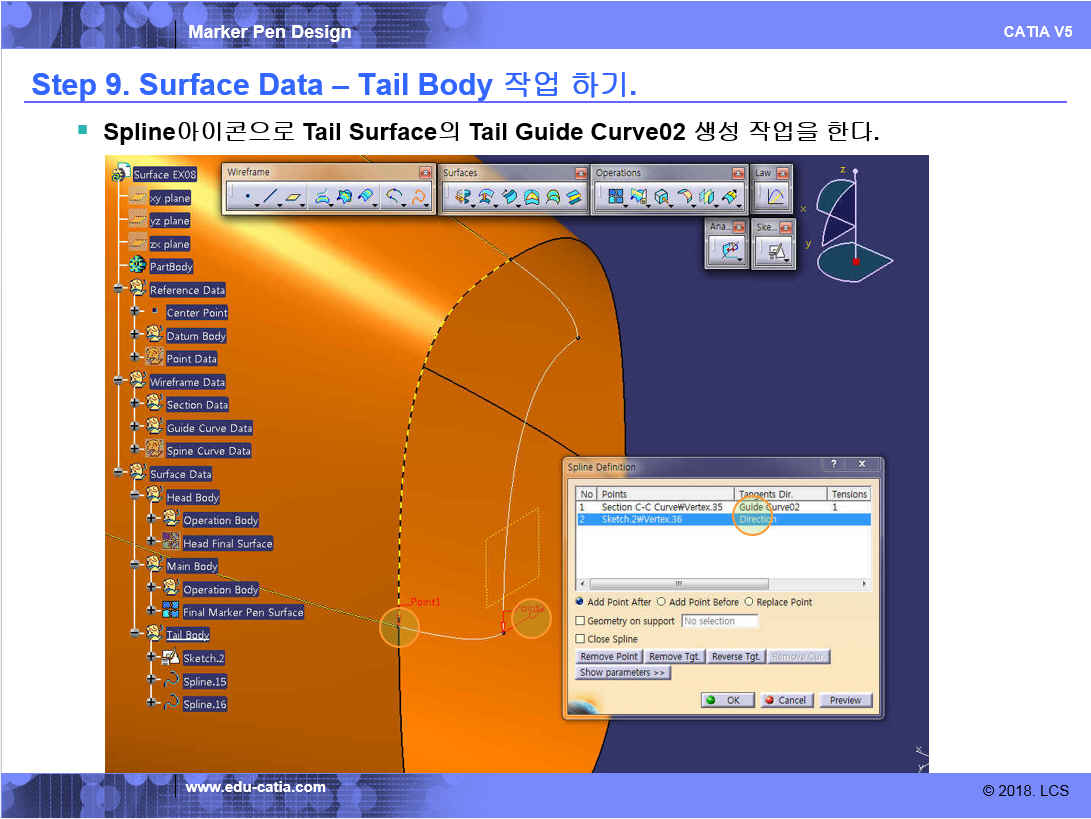Select the Add Point Before radio button

661,602
